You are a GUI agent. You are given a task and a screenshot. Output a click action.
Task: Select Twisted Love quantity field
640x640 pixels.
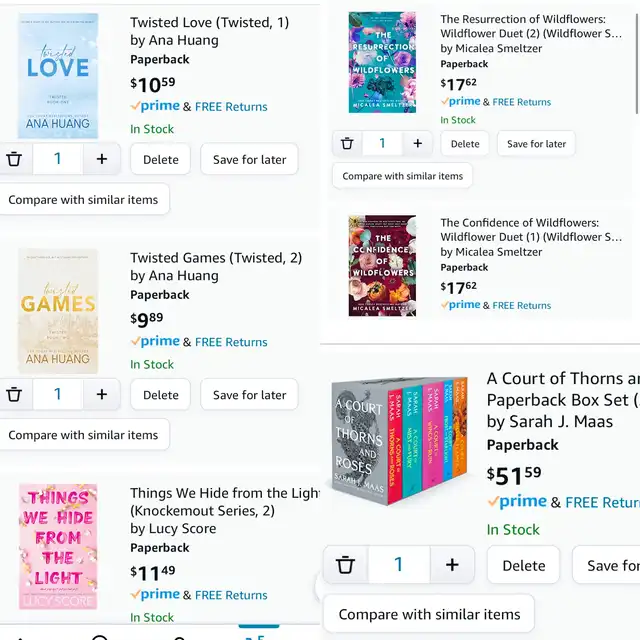[57, 159]
